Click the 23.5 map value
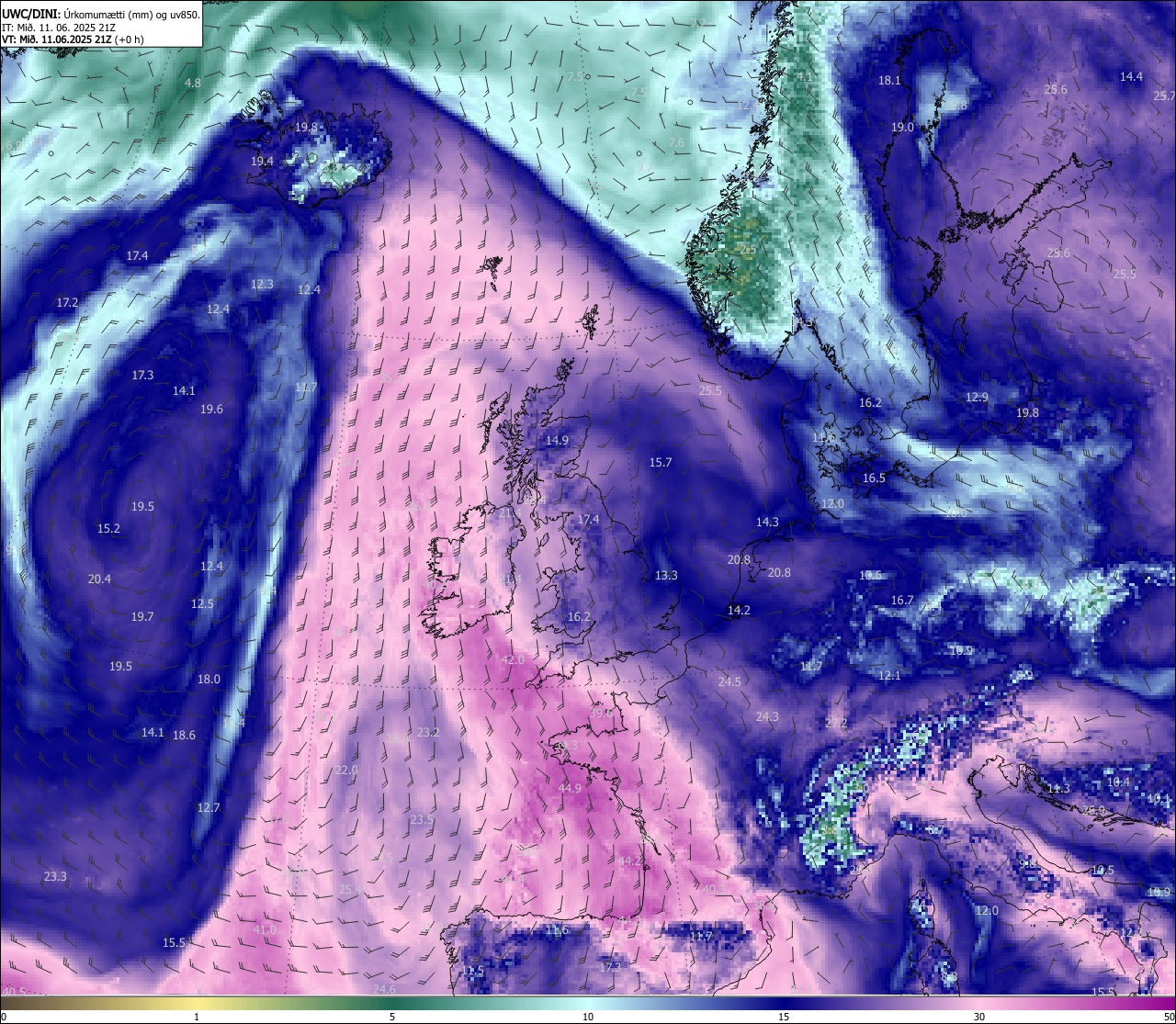 click(x=422, y=820)
